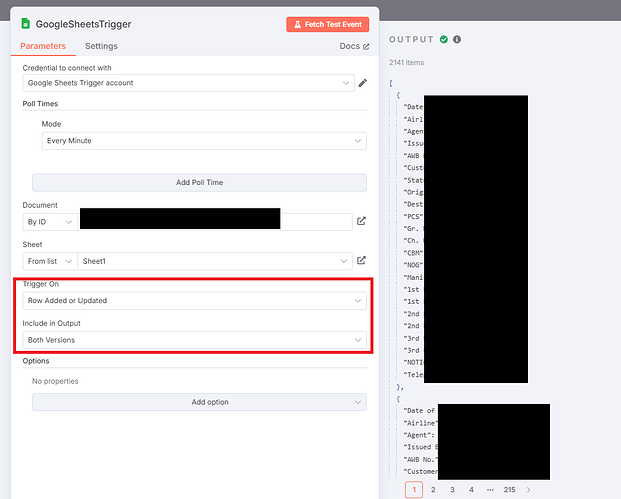
Task: Click the output info icon
Action: pos(457,39)
